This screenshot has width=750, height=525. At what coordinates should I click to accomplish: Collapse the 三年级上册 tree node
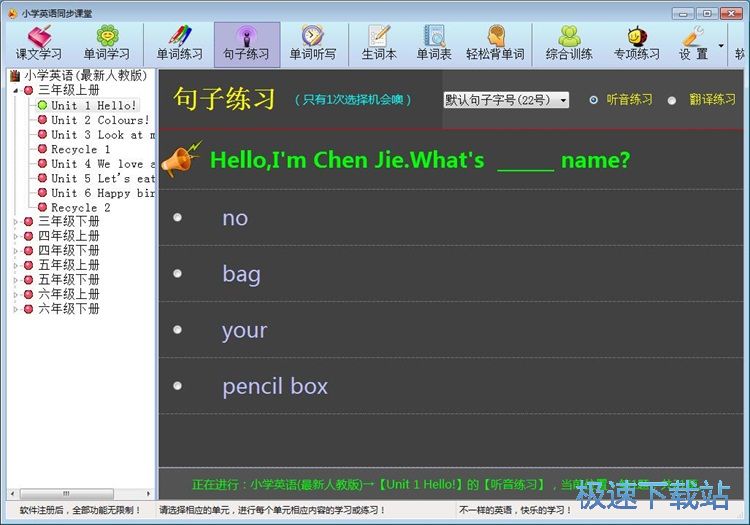pyautogui.click(x=16, y=90)
